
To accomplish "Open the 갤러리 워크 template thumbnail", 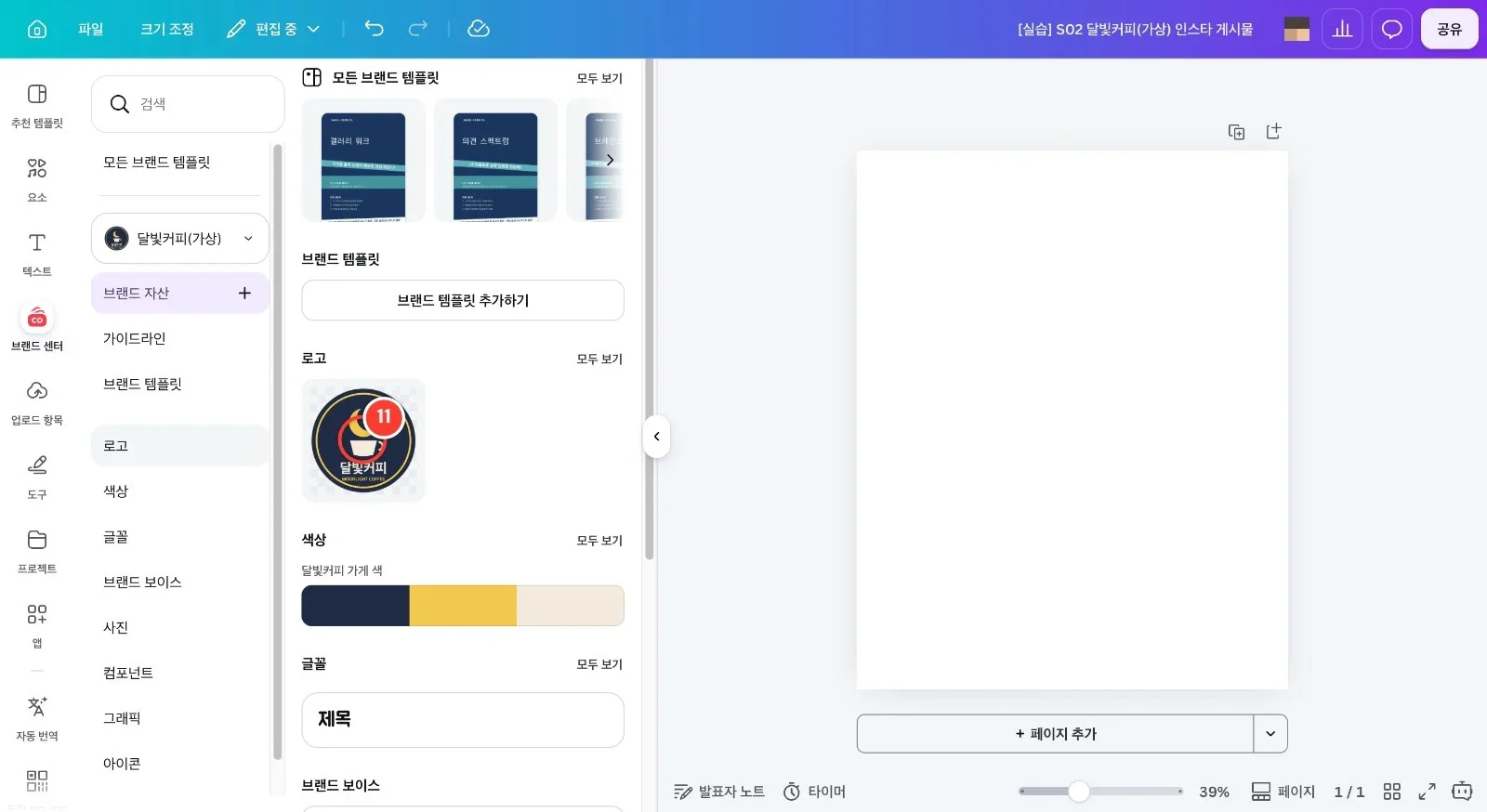I will point(363,161).
